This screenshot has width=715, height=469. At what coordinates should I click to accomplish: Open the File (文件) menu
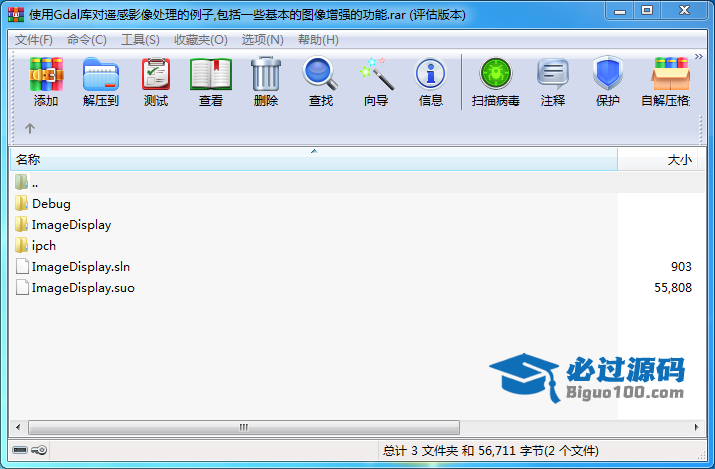coord(34,40)
